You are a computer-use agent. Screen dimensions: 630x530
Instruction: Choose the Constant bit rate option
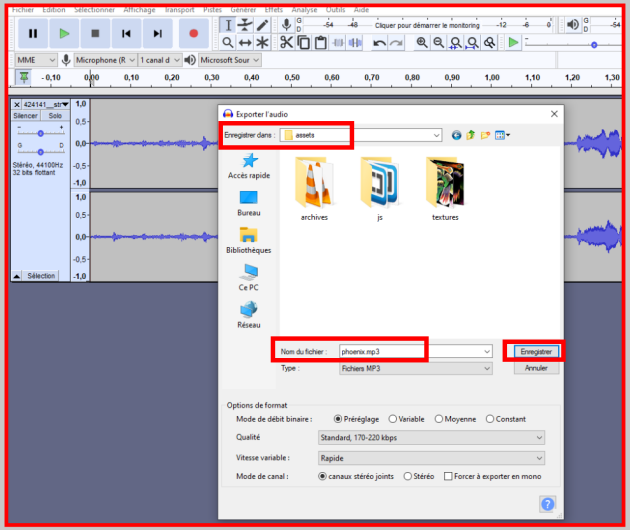tap(490, 419)
